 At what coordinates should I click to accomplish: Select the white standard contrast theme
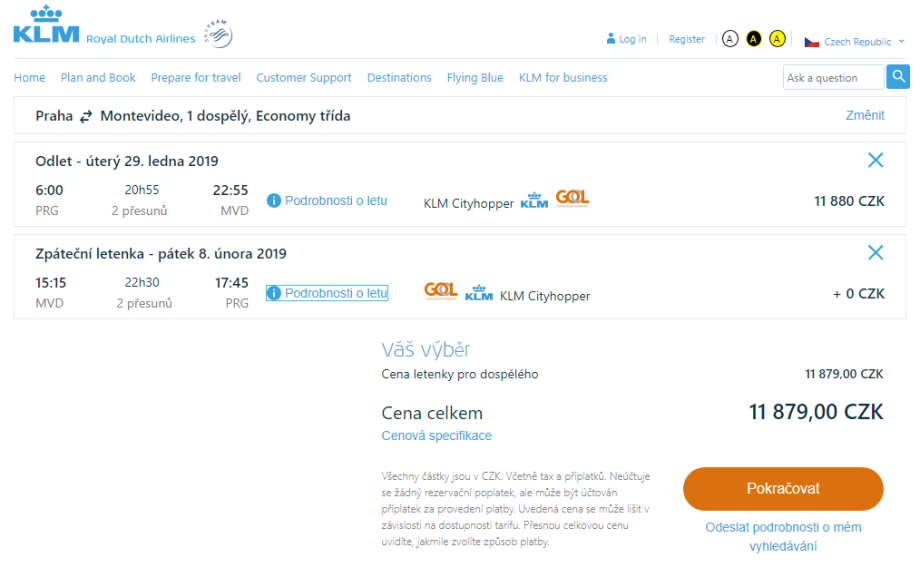(x=730, y=39)
